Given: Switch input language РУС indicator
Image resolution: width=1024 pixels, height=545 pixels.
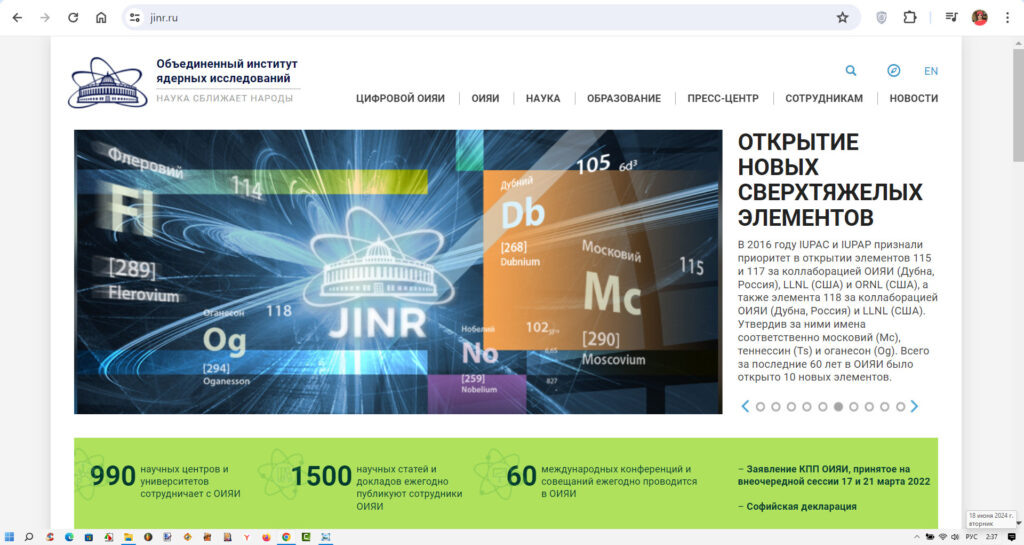Looking at the screenshot, I should (x=972, y=537).
